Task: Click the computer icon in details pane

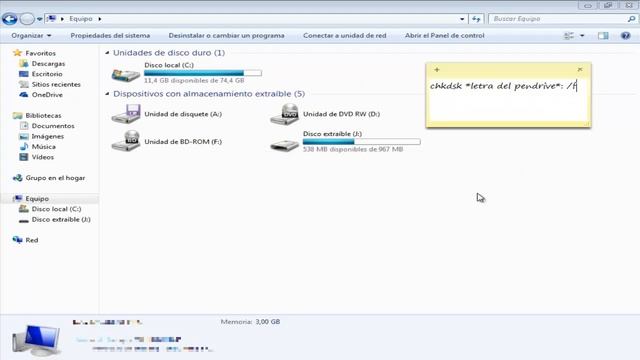Action: point(36,340)
